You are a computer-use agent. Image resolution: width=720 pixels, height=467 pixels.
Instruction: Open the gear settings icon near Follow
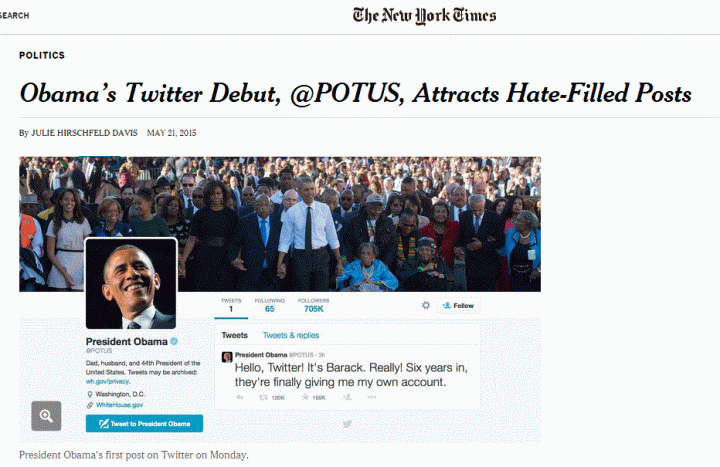pyautogui.click(x=426, y=305)
